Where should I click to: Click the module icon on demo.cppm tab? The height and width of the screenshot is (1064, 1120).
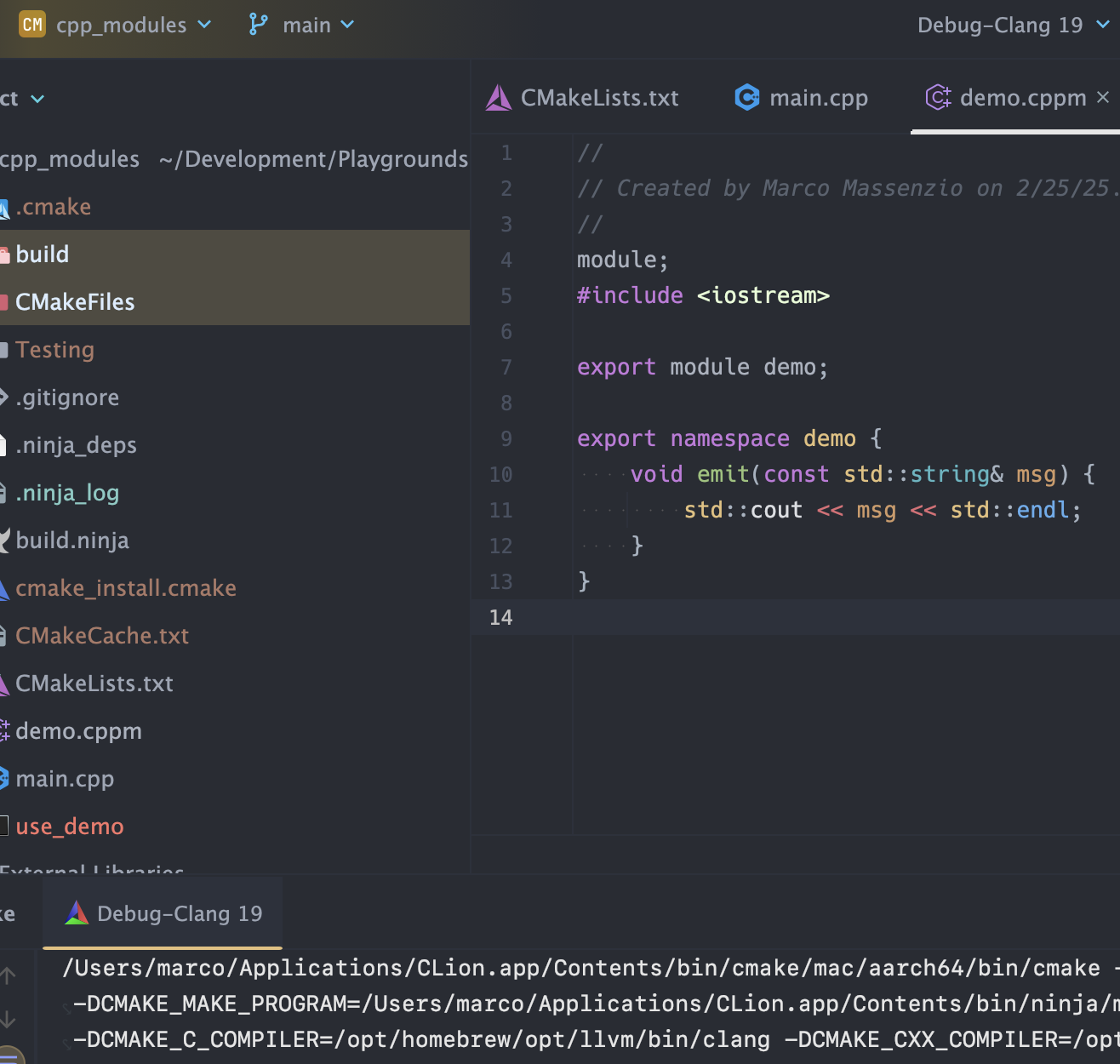(x=938, y=98)
